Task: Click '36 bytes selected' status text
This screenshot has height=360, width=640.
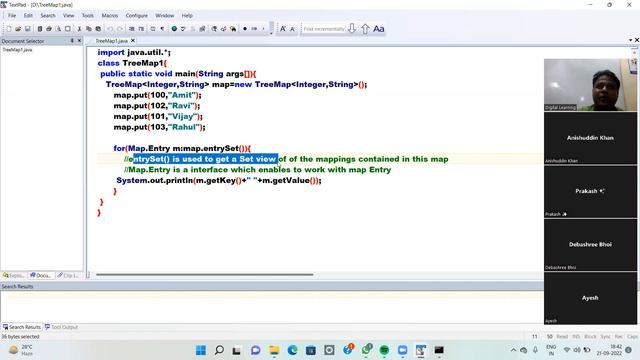Action: tap(20, 337)
